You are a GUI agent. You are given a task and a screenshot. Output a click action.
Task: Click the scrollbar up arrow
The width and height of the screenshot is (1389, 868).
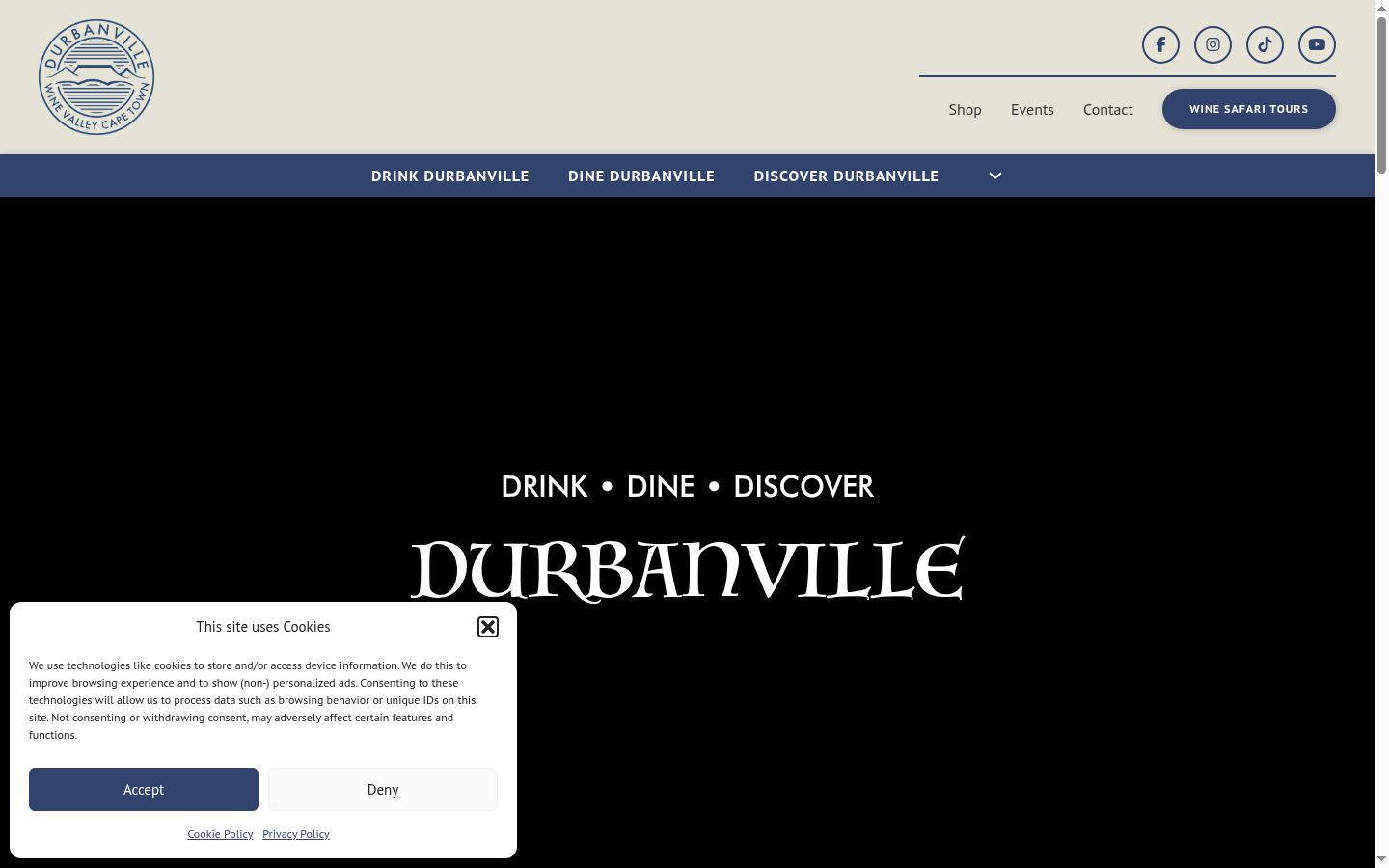pyautogui.click(x=1381, y=8)
